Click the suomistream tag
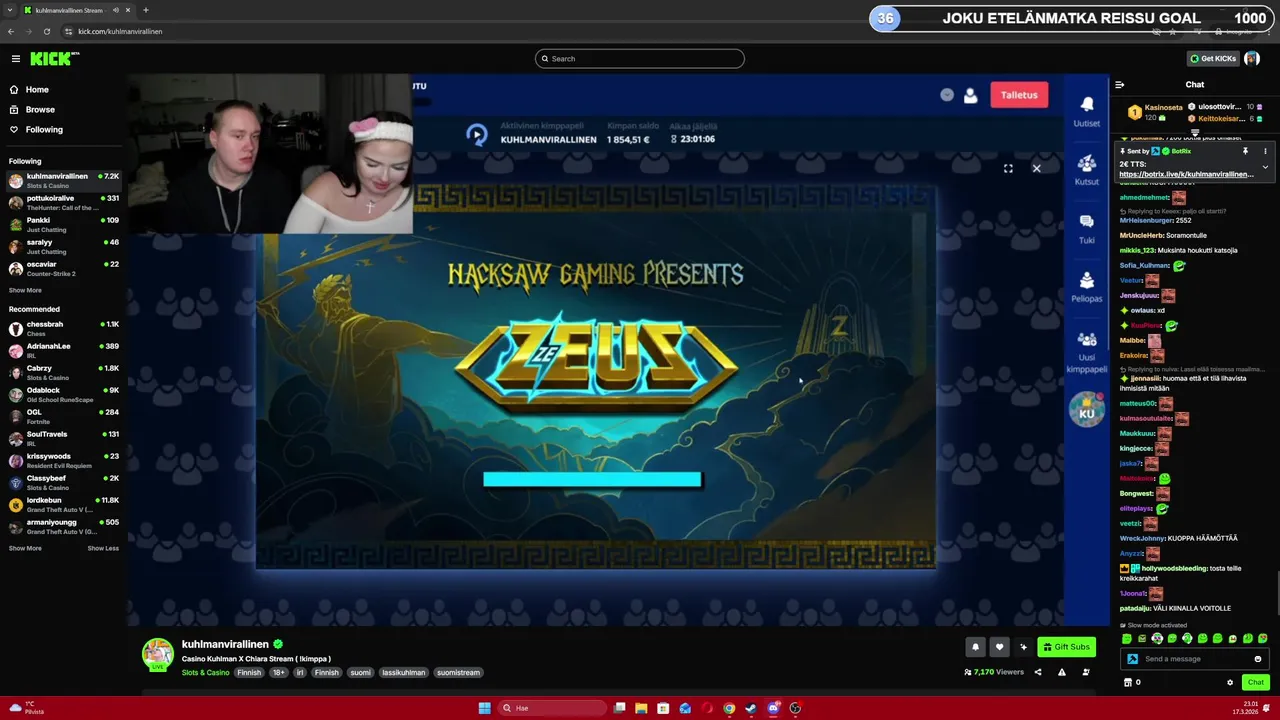This screenshot has height=720, width=1280. 459,673
